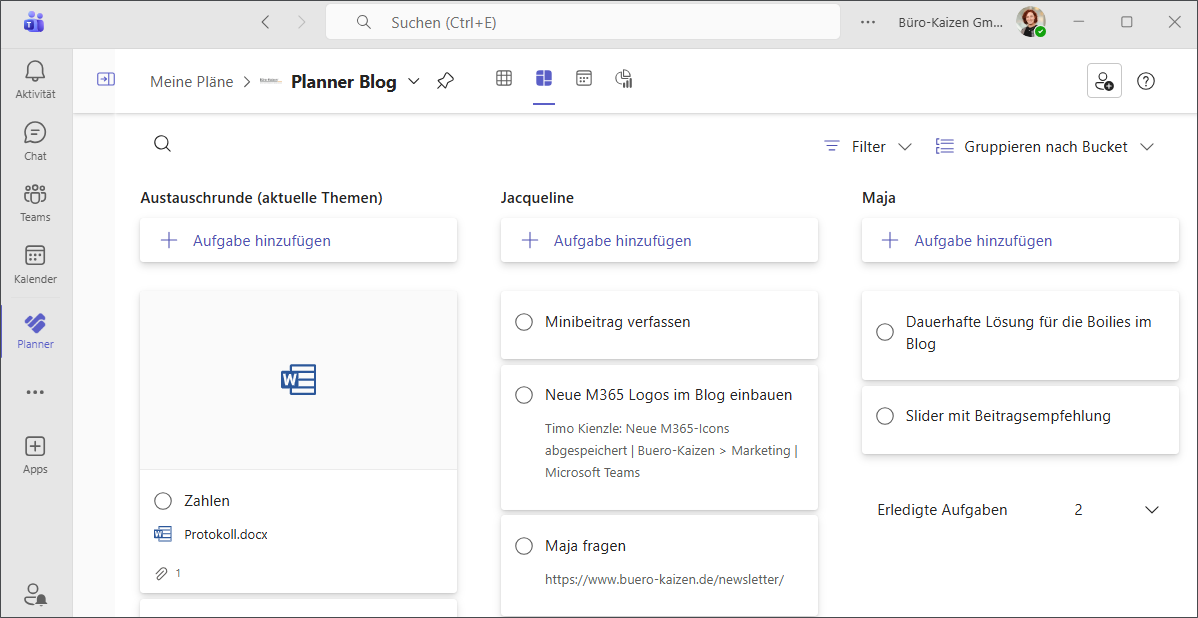
Task: Click search magnifier icon above buckets
Action: click(163, 144)
